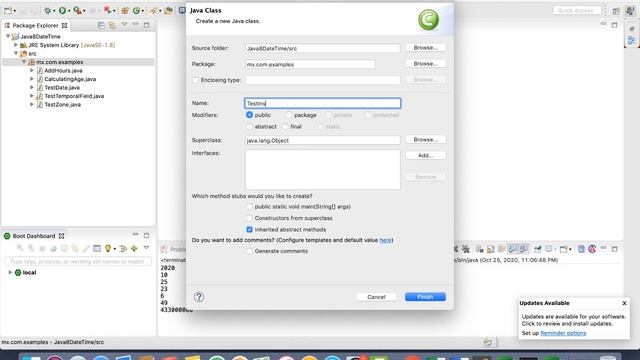The image size is (640, 360).
Task: Click the Superclass text field
Action: pos(323,140)
